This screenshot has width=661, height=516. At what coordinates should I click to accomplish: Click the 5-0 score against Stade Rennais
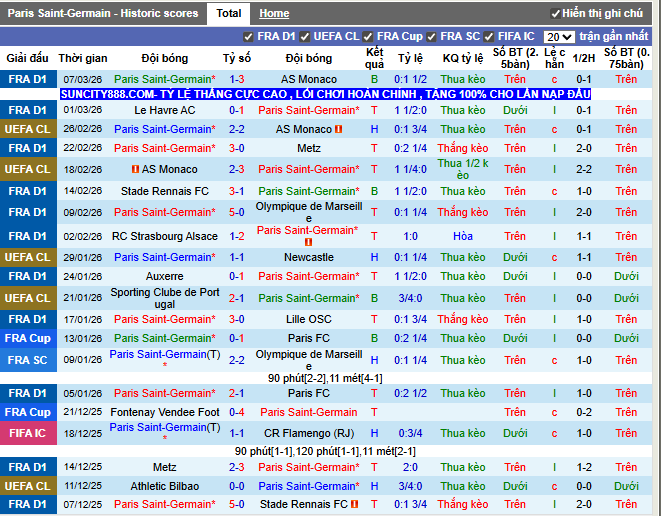[x=236, y=504]
